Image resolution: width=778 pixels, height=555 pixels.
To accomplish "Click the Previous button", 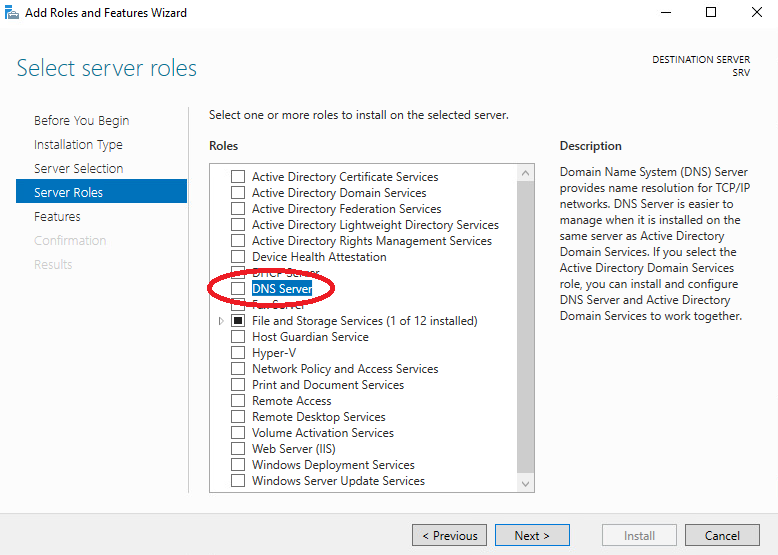I will (x=449, y=536).
